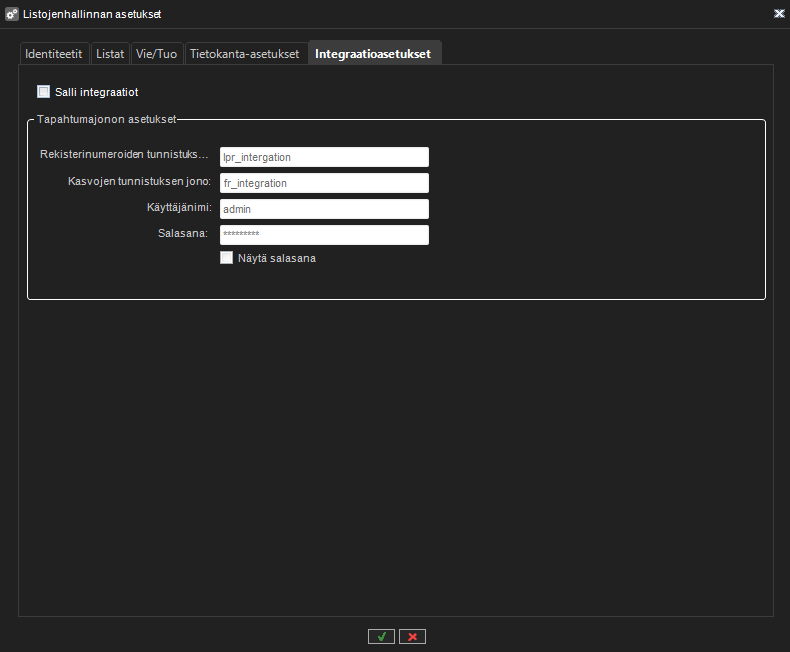Click the Rekisterinumeroiden tunnistuks… label
790x652 pixels.
click(124, 155)
